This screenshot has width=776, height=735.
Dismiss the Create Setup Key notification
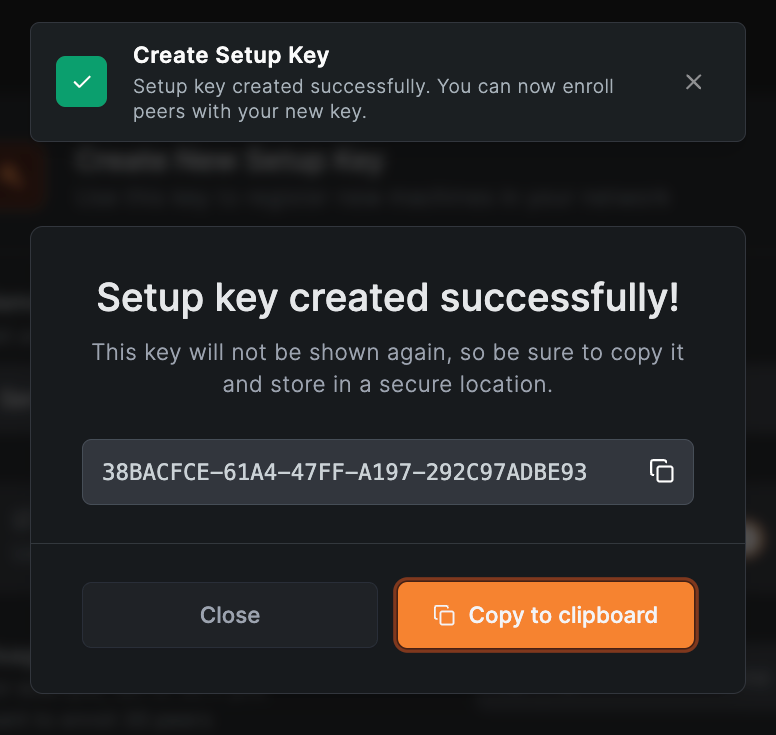693,82
